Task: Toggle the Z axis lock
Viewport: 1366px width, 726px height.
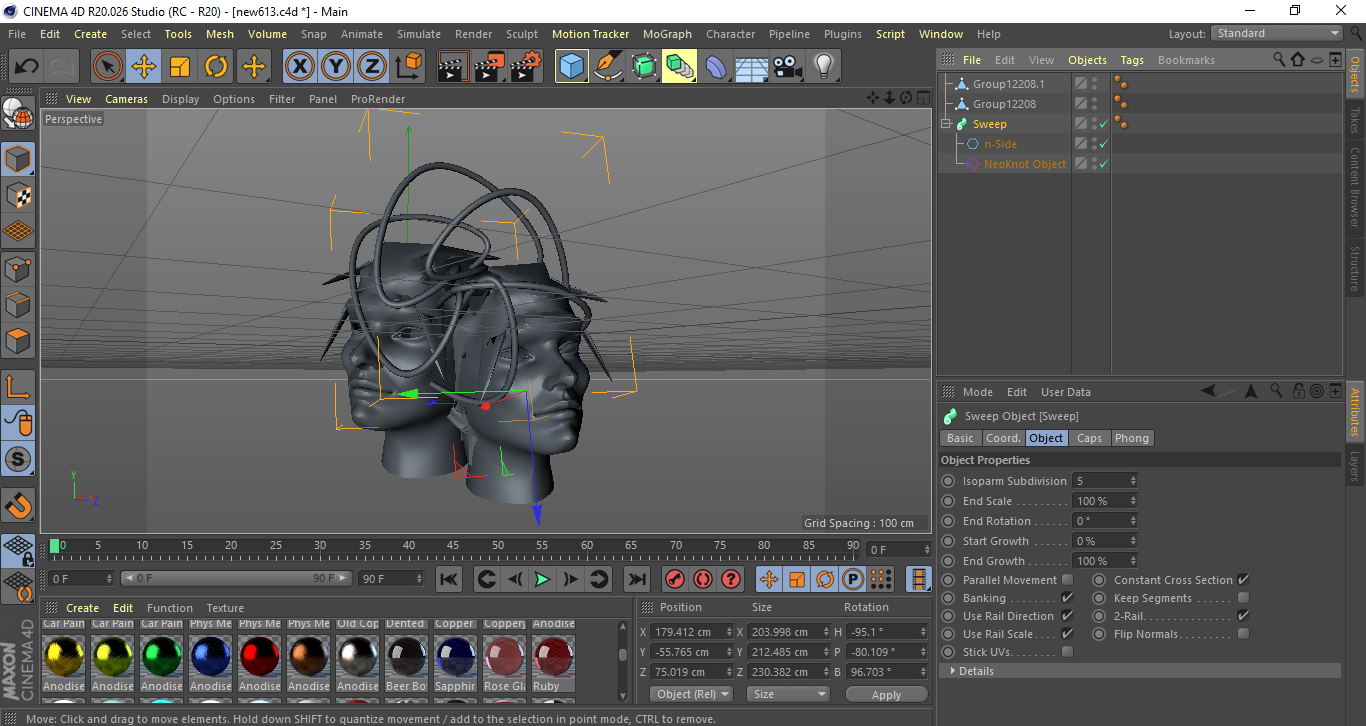Action: tap(371, 67)
